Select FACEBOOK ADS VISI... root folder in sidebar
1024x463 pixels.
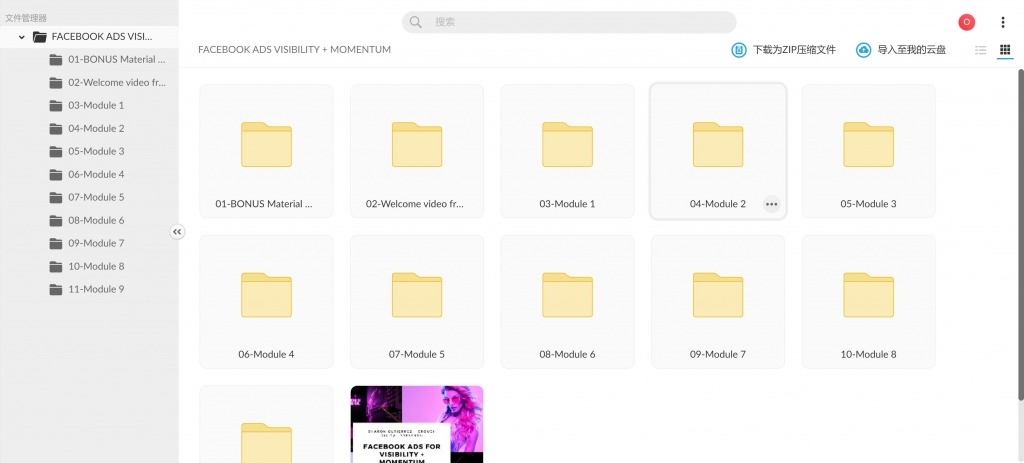pyautogui.click(x=89, y=37)
